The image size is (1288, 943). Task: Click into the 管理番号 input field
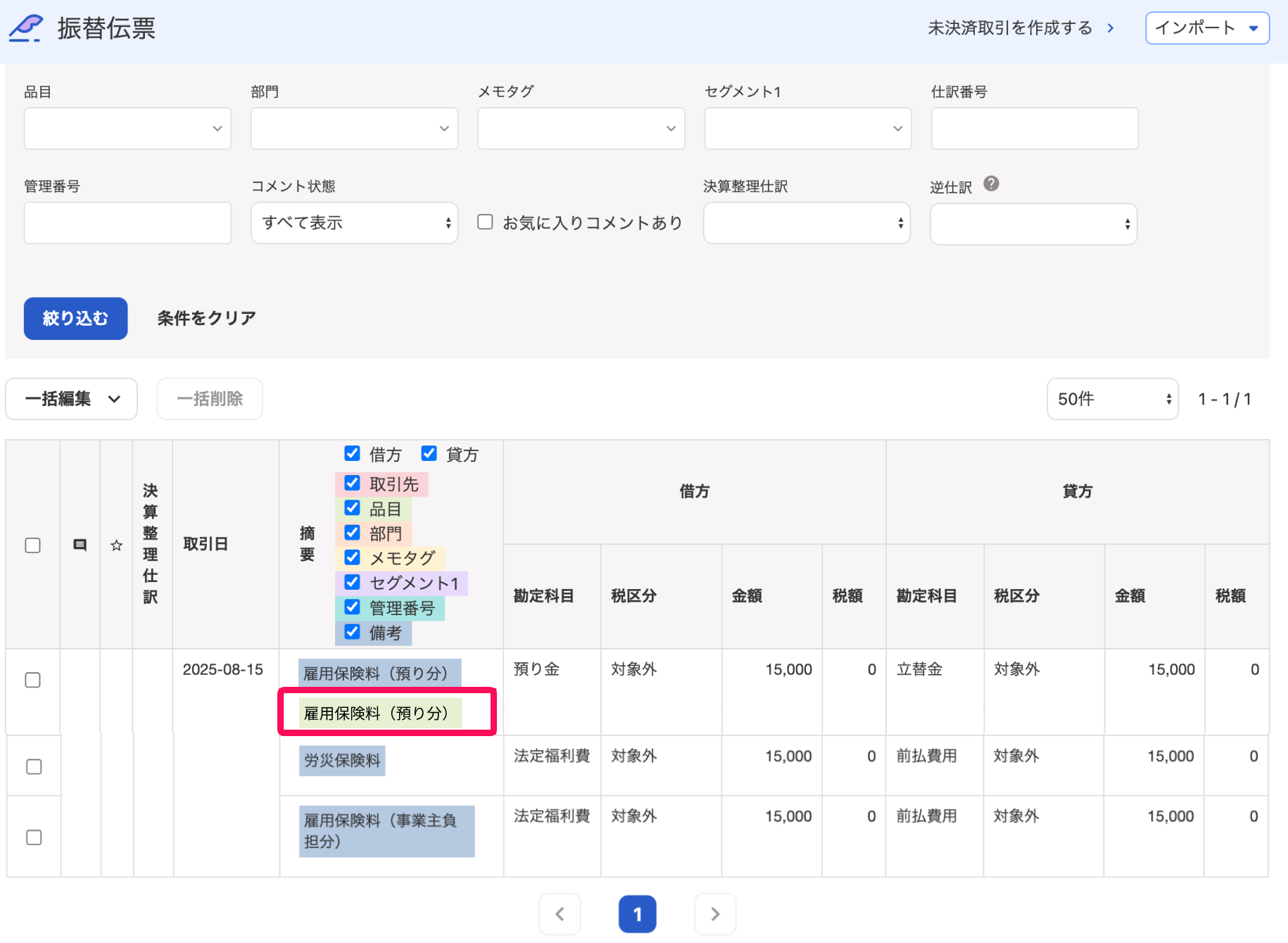[127, 223]
